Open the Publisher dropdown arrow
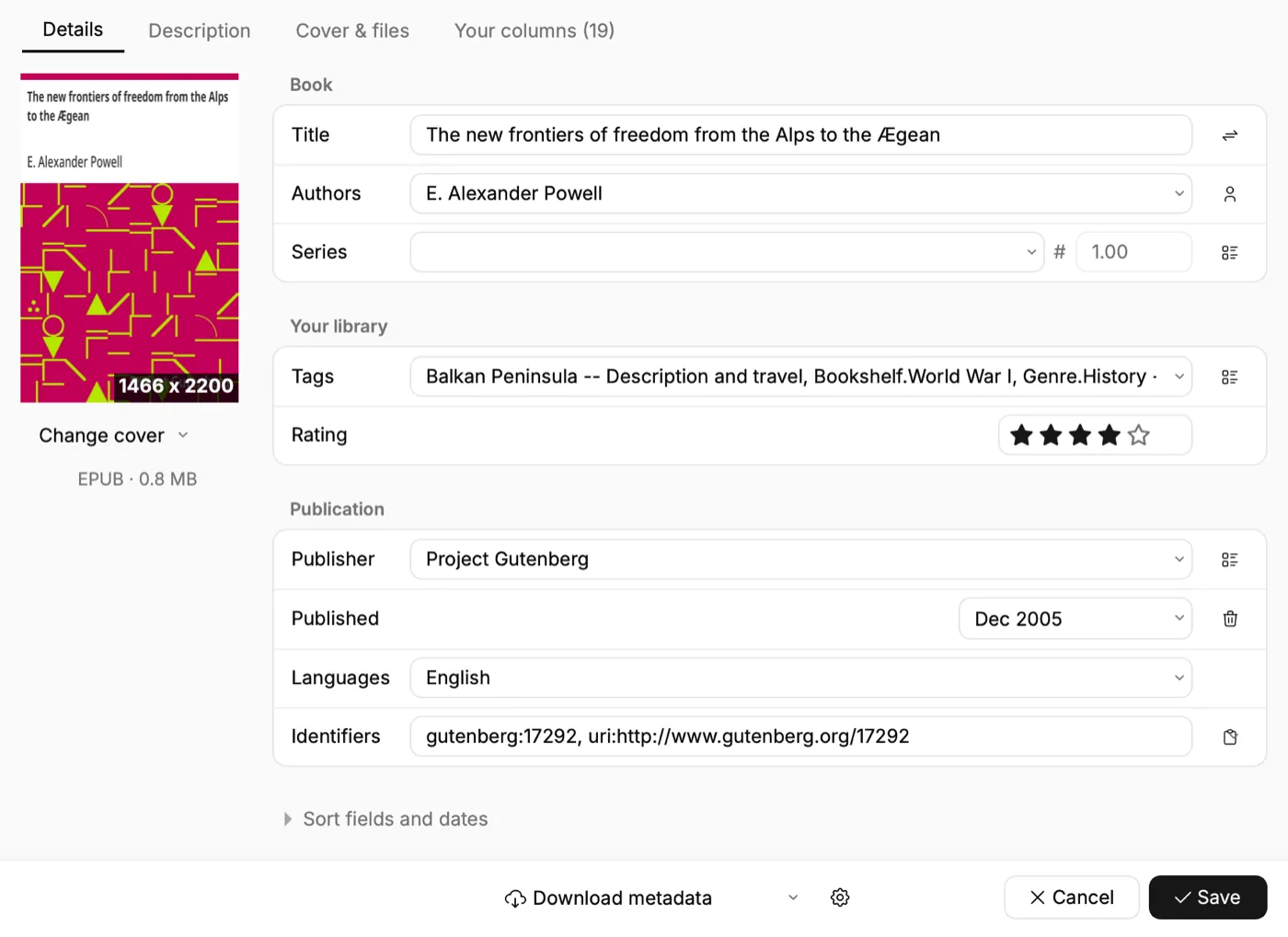The image size is (1288, 937). coord(1179,560)
